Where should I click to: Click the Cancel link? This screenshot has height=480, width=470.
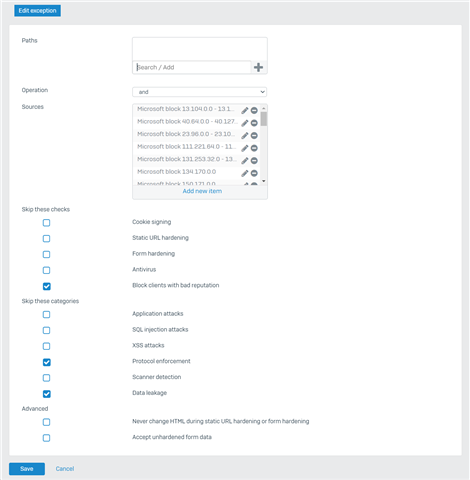tap(65, 469)
